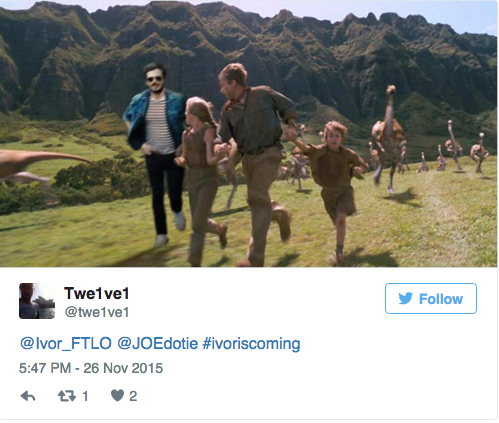
Task: Open the @twe1ve1 handle link
Action: tap(97, 312)
